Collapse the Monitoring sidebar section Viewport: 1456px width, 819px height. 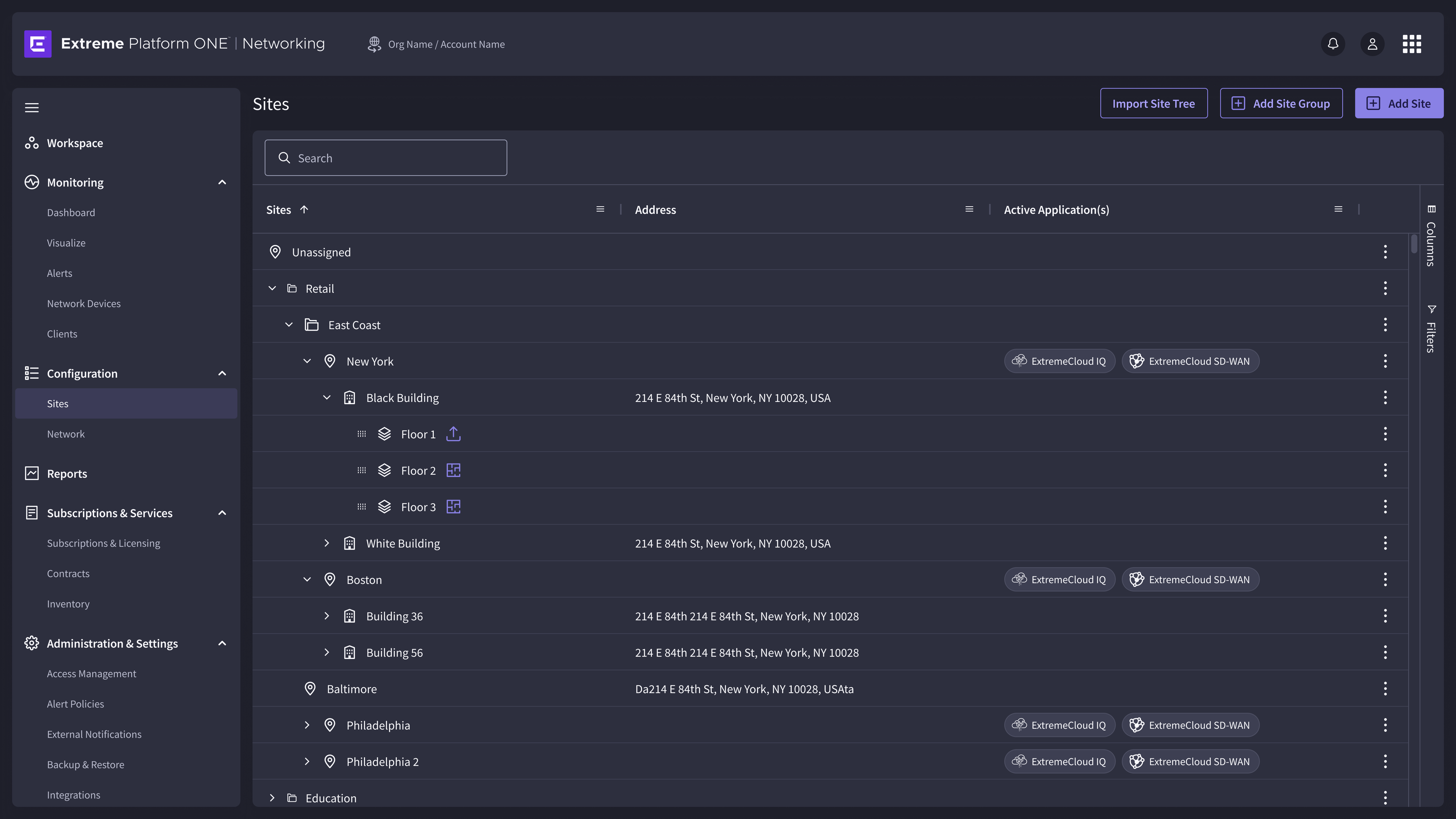coord(222,182)
